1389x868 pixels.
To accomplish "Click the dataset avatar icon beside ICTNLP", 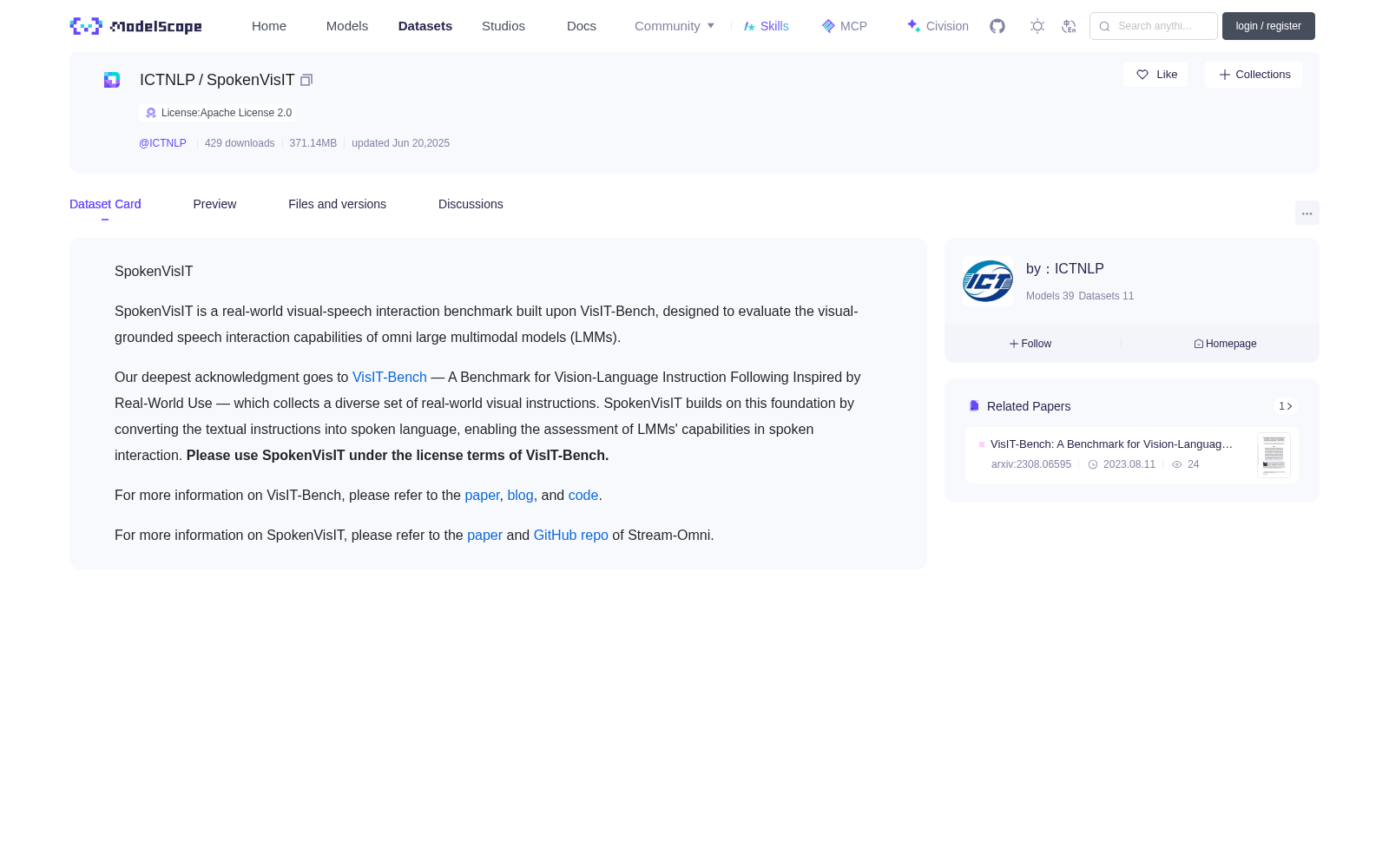I will (x=112, y=80).
